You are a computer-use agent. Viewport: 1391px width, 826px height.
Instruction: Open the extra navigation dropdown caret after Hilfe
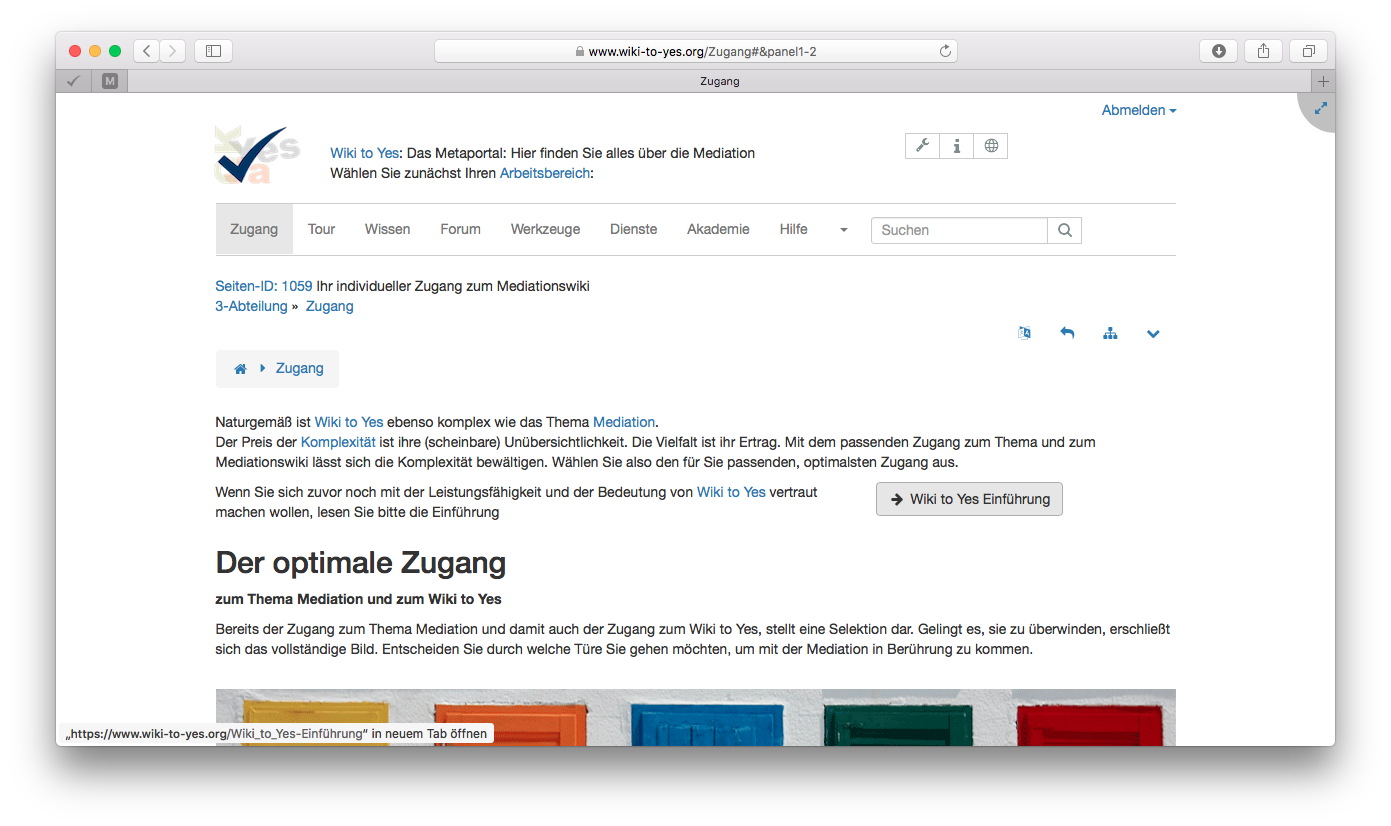(x=843, y=230)
